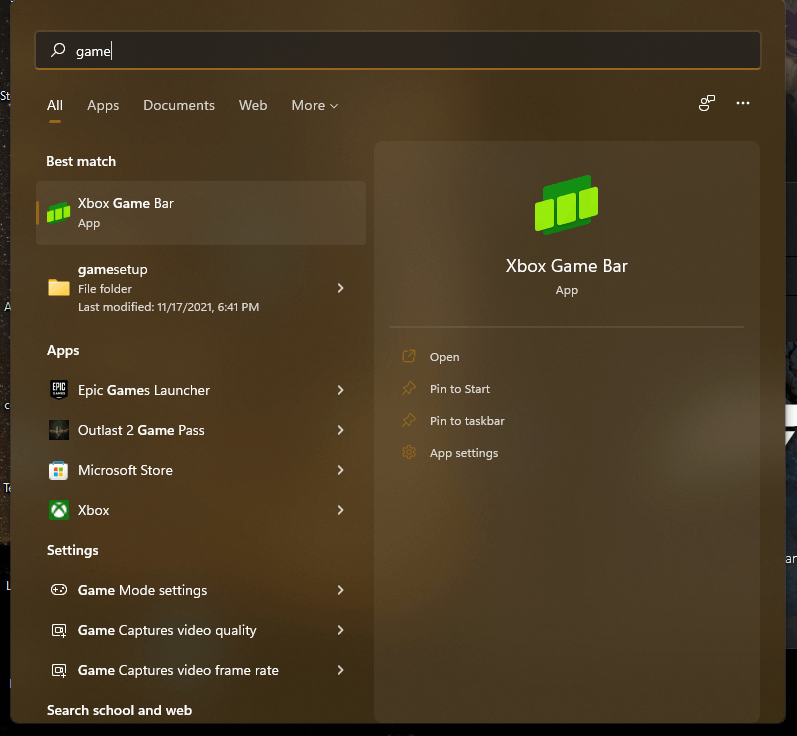Select the Epic Games Launcher result text
This screenshot has width=797, height=736.
144,390
